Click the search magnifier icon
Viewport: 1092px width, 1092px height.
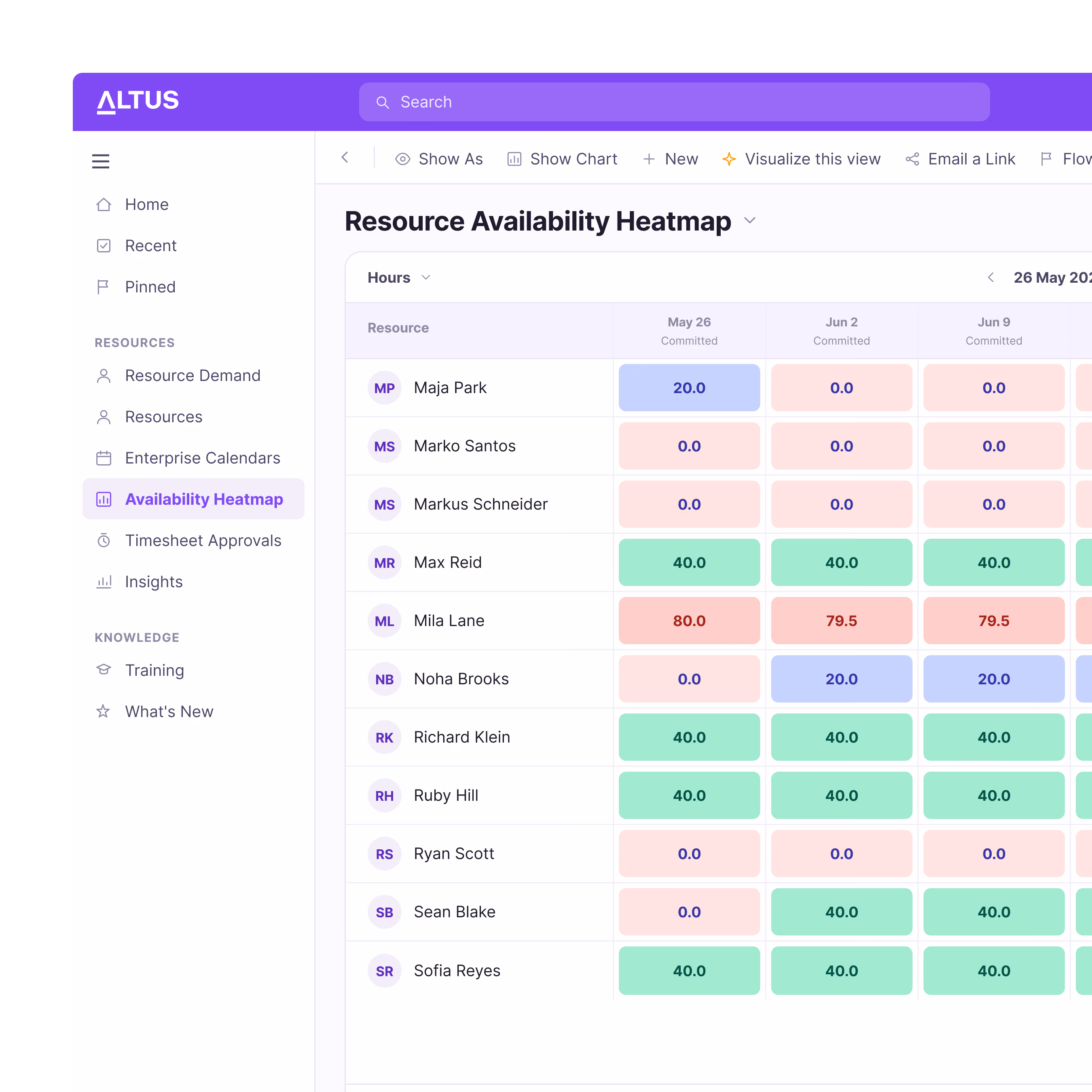point(383,102)
